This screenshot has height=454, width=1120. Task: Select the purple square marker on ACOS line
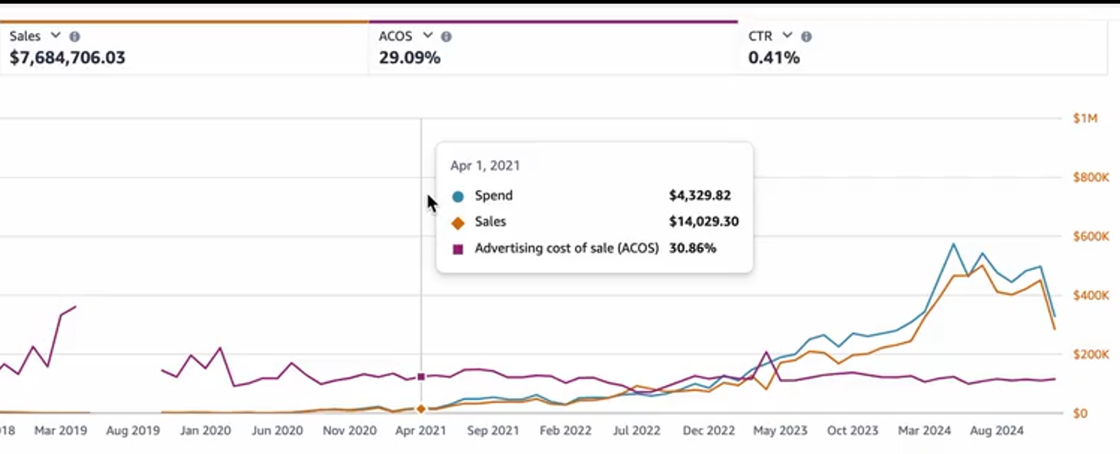pyautogui.click(x=421, y=377)
